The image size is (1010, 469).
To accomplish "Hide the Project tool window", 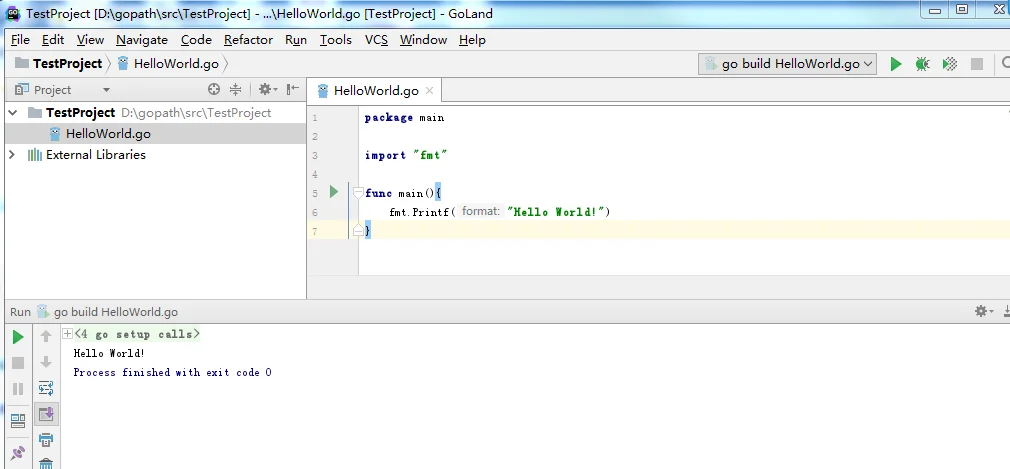I will point(293,90).
